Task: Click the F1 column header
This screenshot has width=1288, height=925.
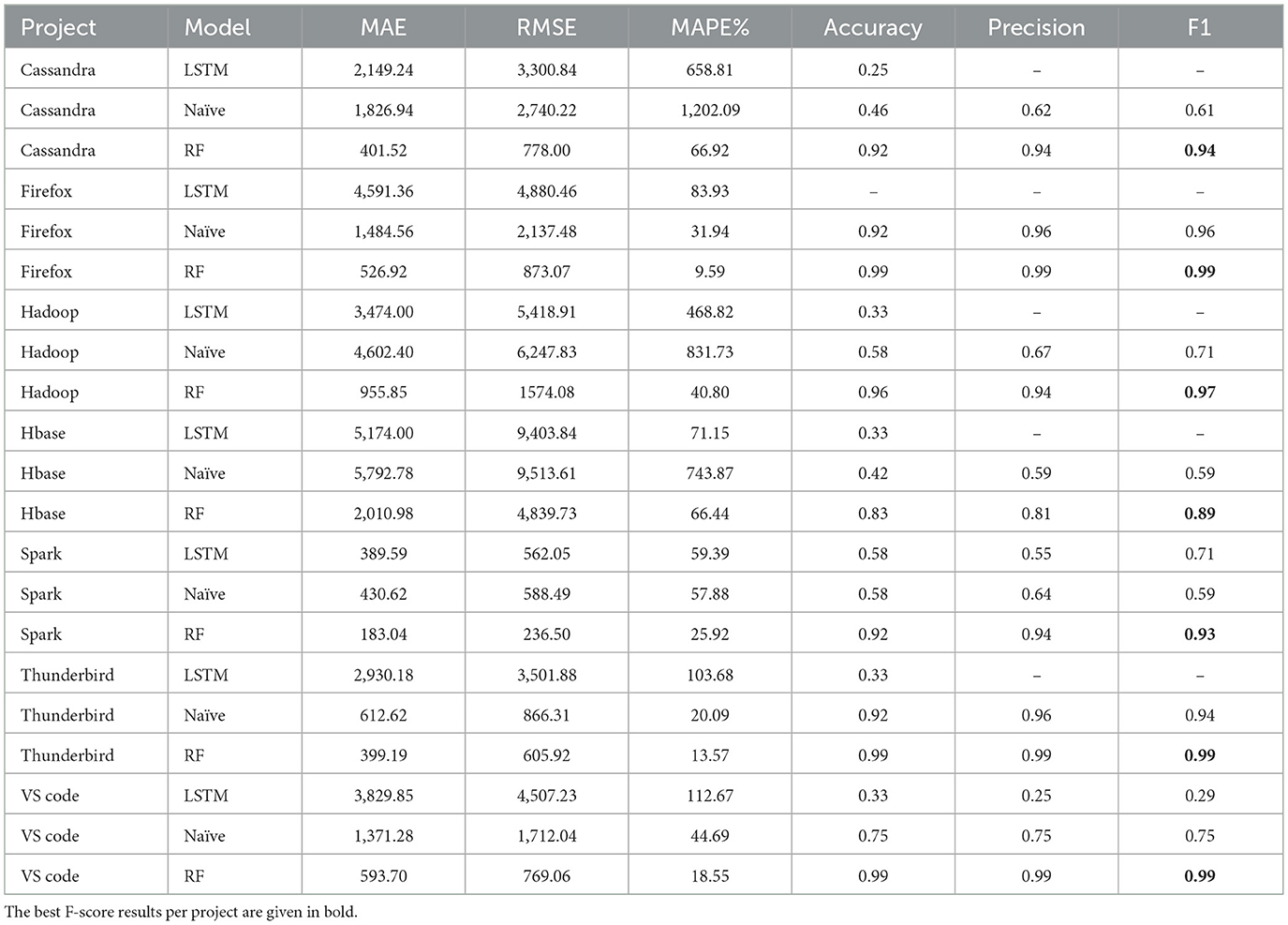Action: click(x=1199, y=28)
